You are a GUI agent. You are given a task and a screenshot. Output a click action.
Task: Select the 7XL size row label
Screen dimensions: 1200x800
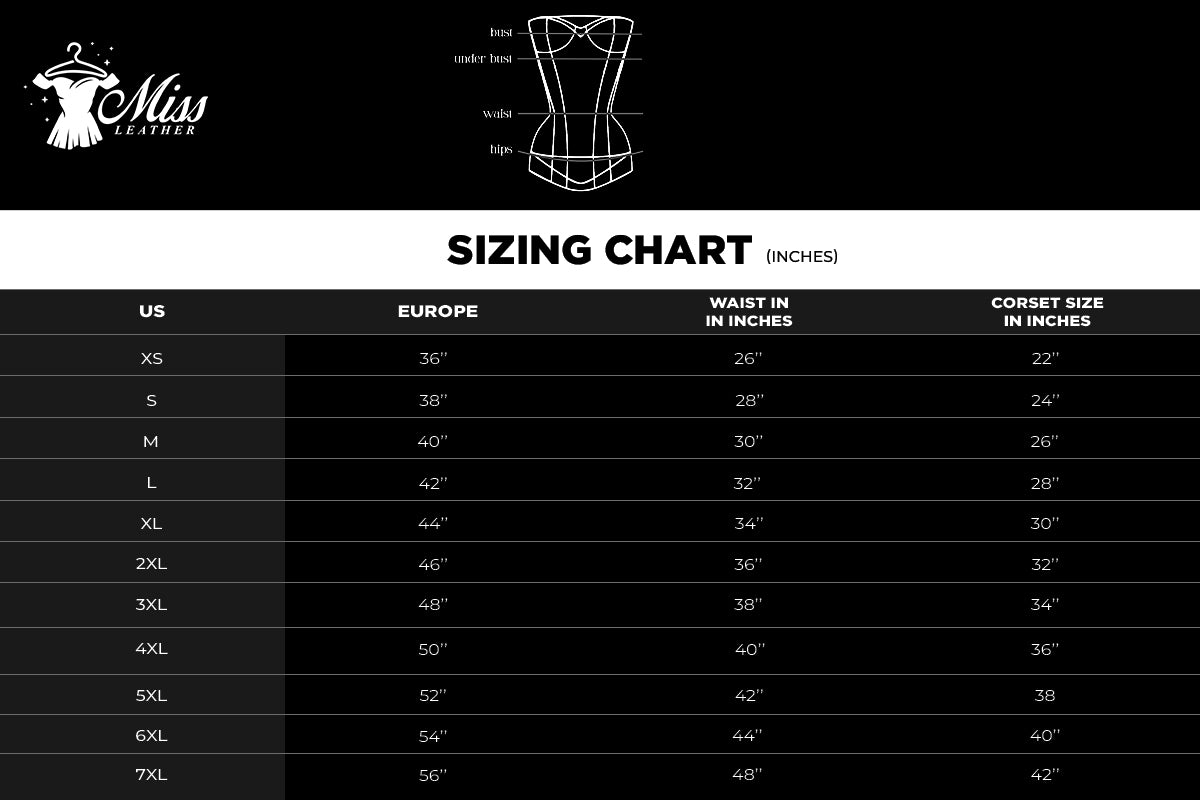(152, 774)
